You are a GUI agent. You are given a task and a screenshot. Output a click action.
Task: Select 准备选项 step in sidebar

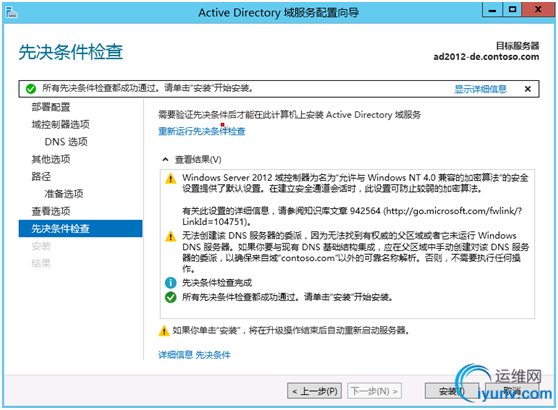click(x=64, y=194)
